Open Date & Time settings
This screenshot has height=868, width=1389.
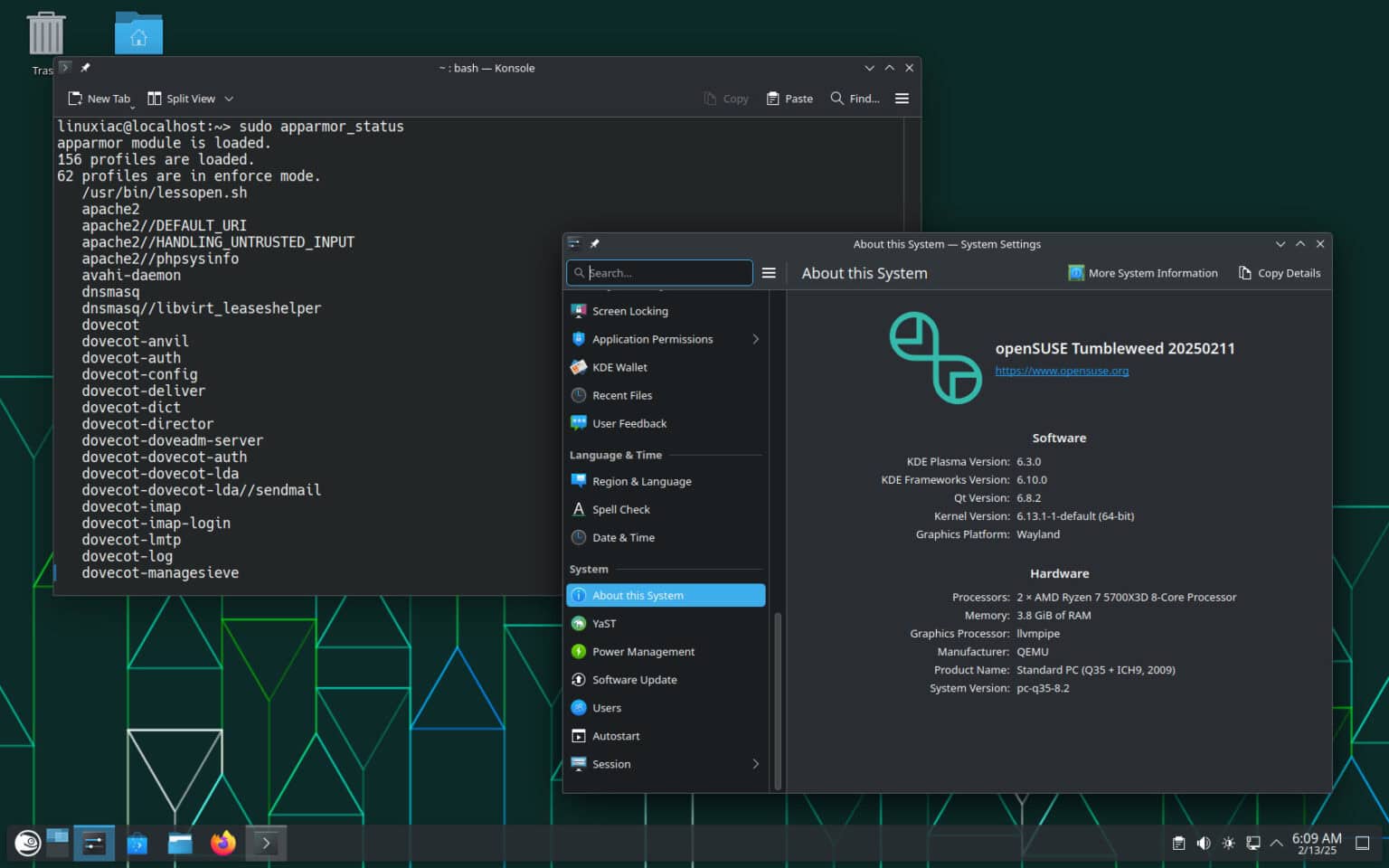point(624,537)
